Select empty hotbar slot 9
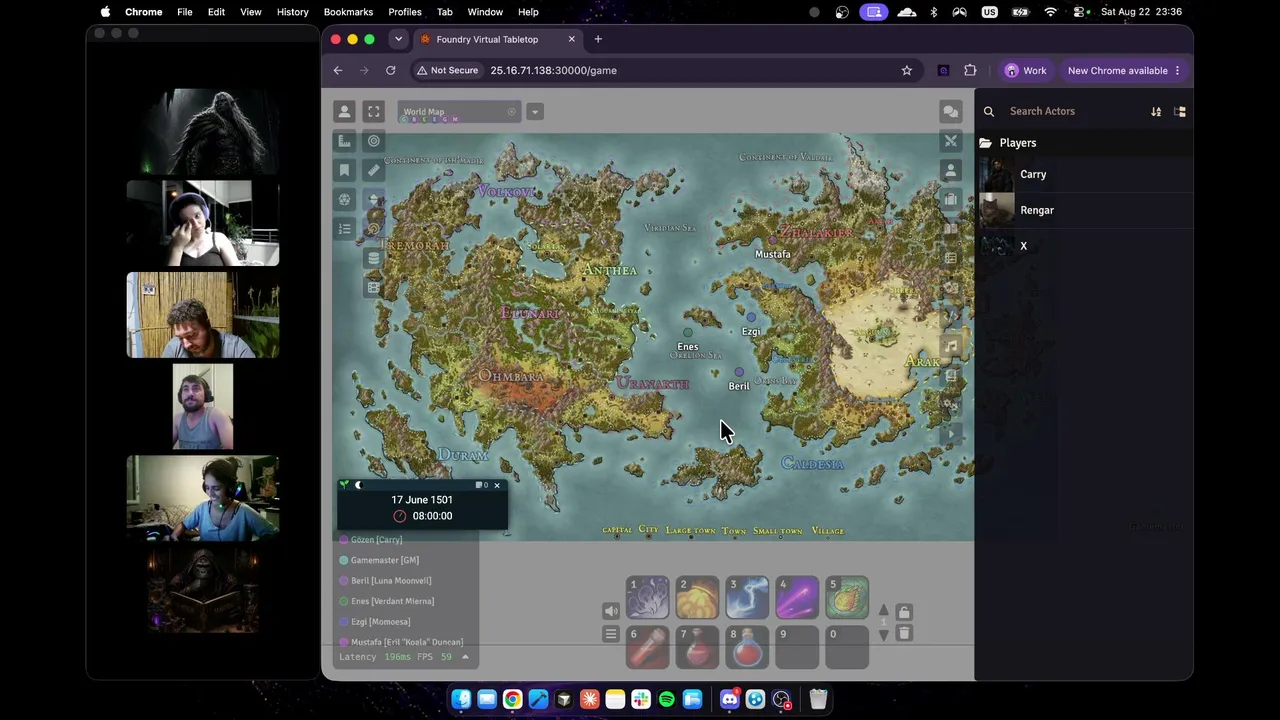The height and width of the screenshot is (720, 1280). coord(798,647)
